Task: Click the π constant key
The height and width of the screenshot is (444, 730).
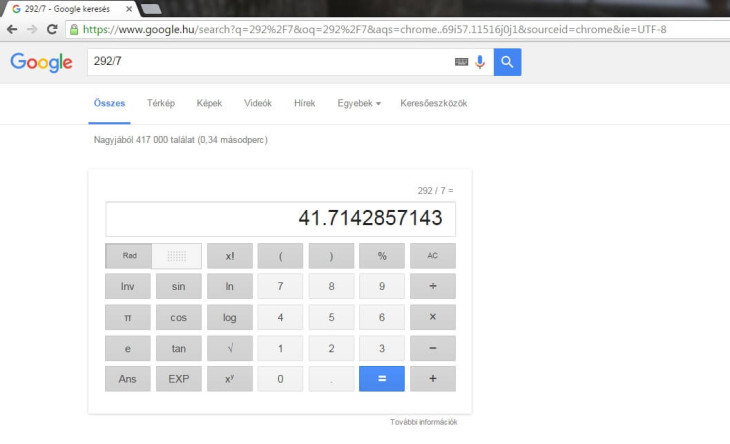Action: click(x=128, y=317)
